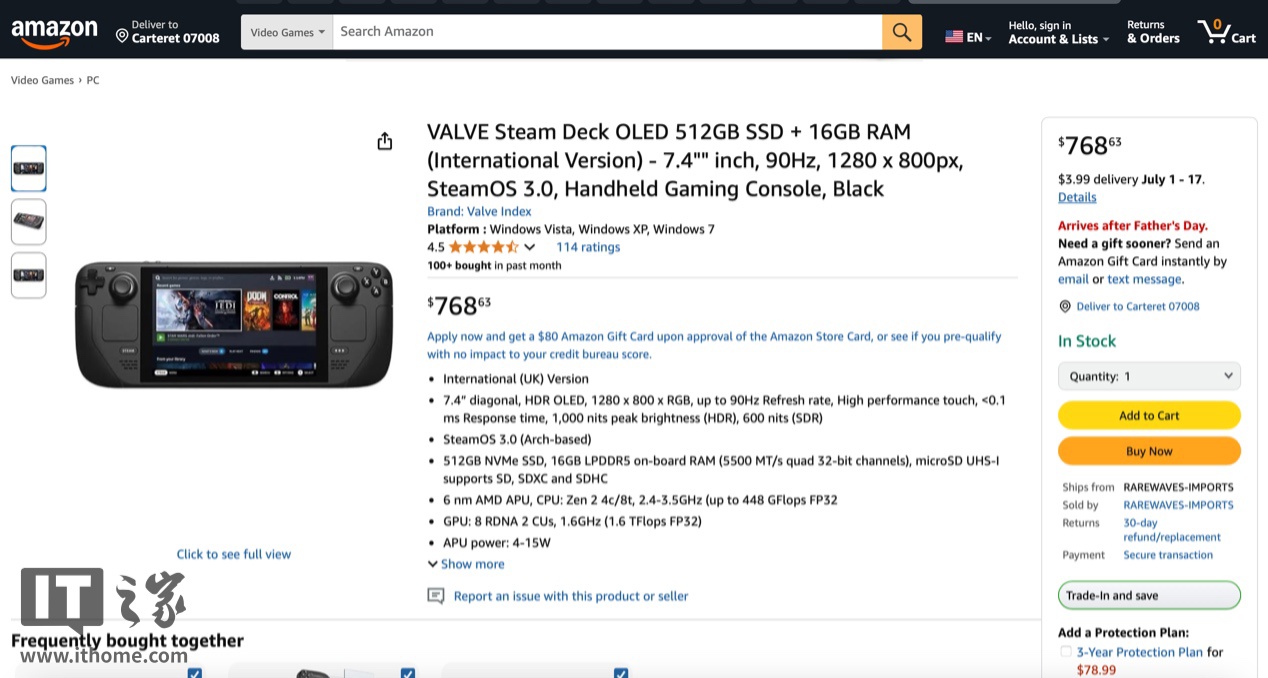Click into the Search Amazon field
Viewport: 1268px width, 678px height.
tap(606, 32)
